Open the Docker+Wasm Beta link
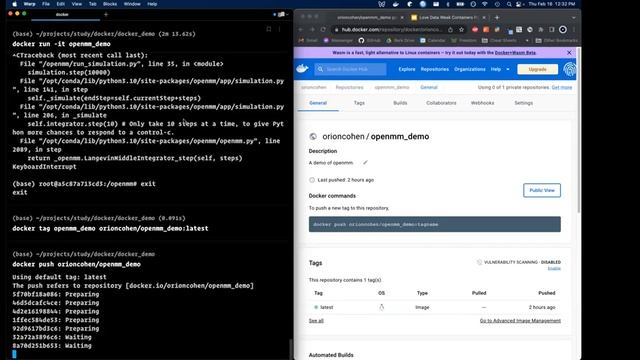 tap(515, 53)
